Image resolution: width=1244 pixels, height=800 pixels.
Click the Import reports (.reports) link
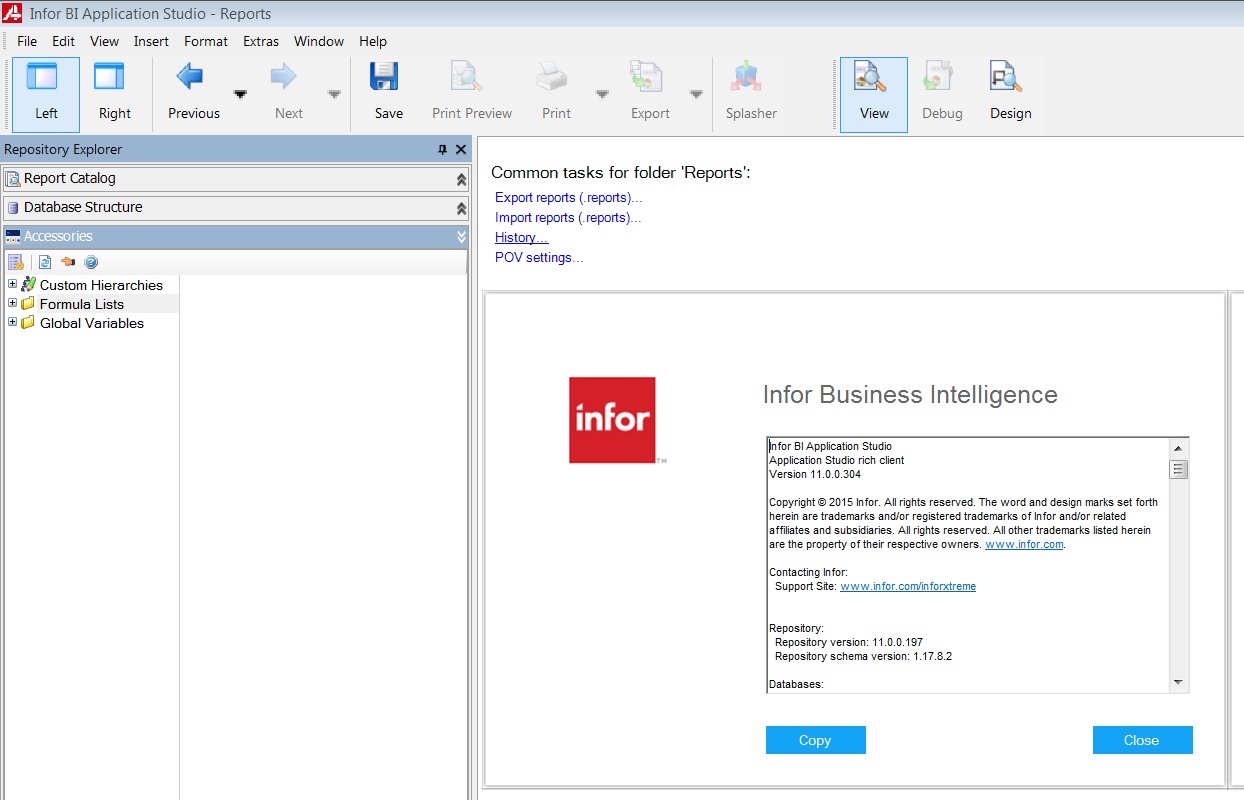coord(568,218)
